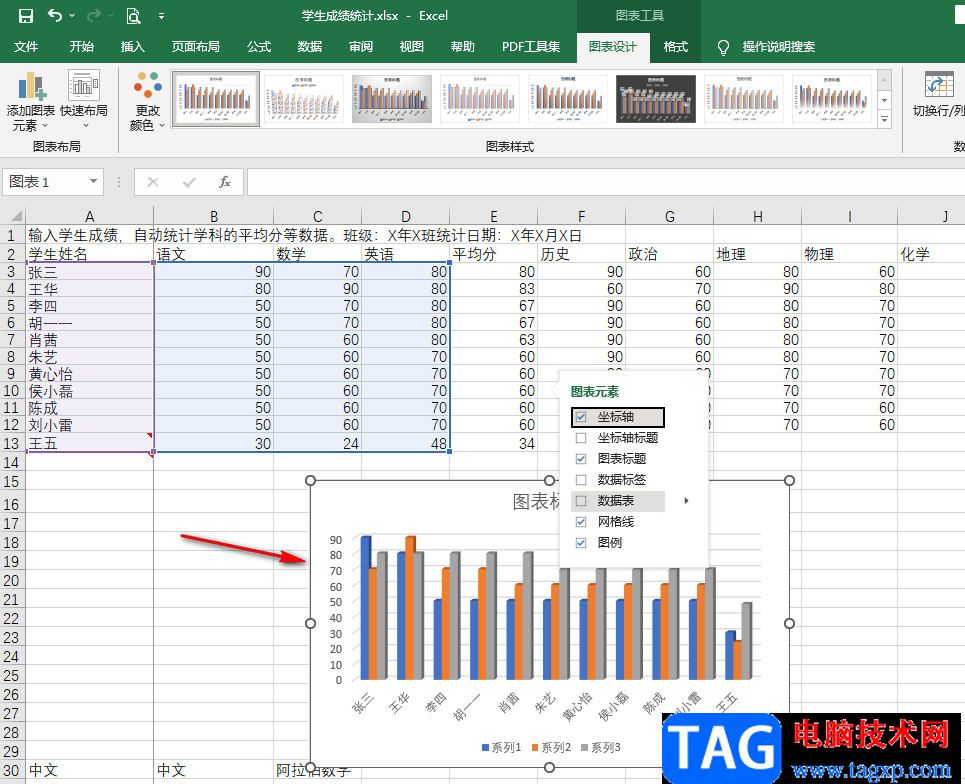Enable the 数据标签 (Data Labels) checkbox
This screenshot has width=965, height=784.
(580, 479)
